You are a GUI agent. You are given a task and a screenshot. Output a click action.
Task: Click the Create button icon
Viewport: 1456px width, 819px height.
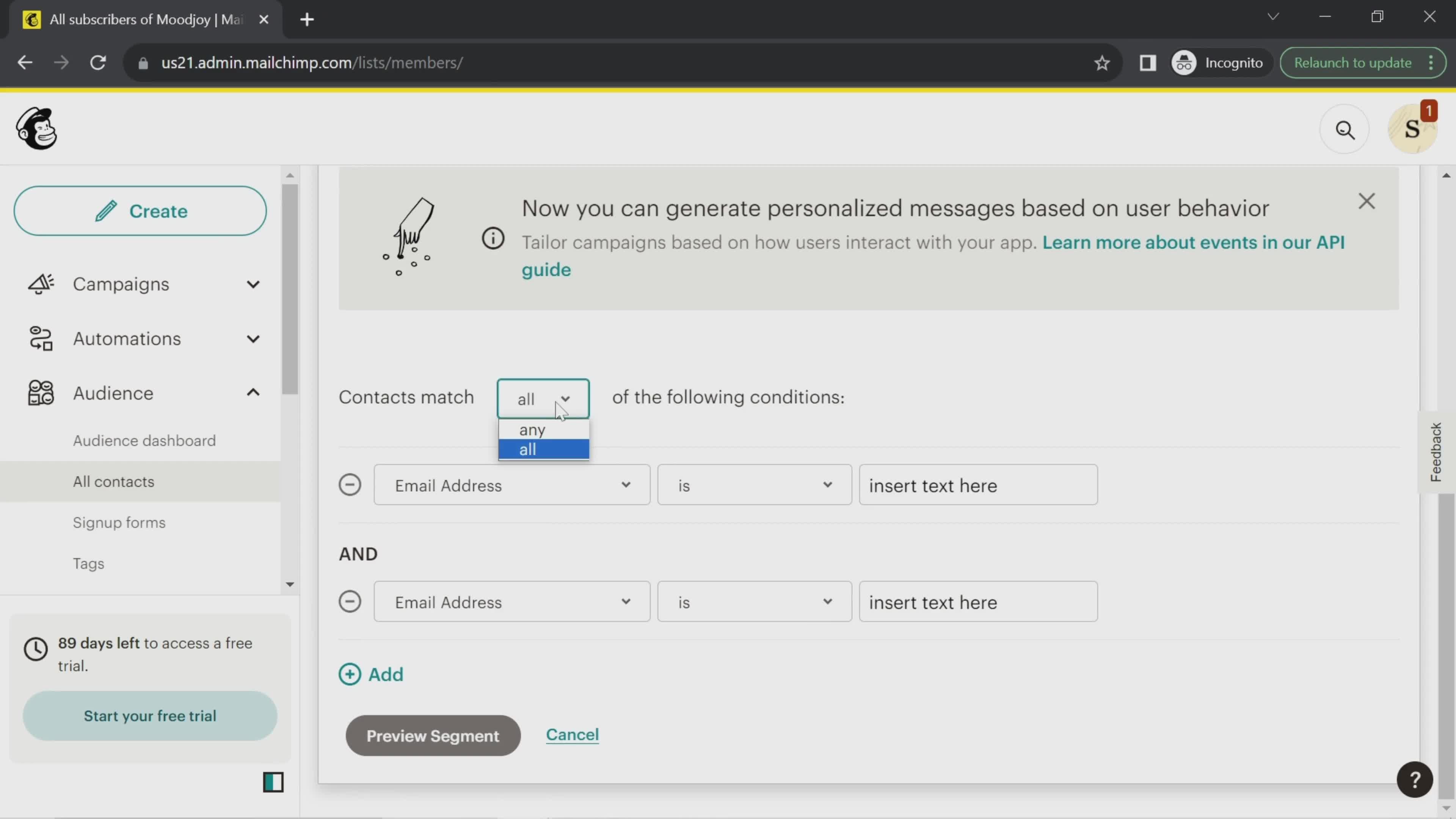[105, 211]
